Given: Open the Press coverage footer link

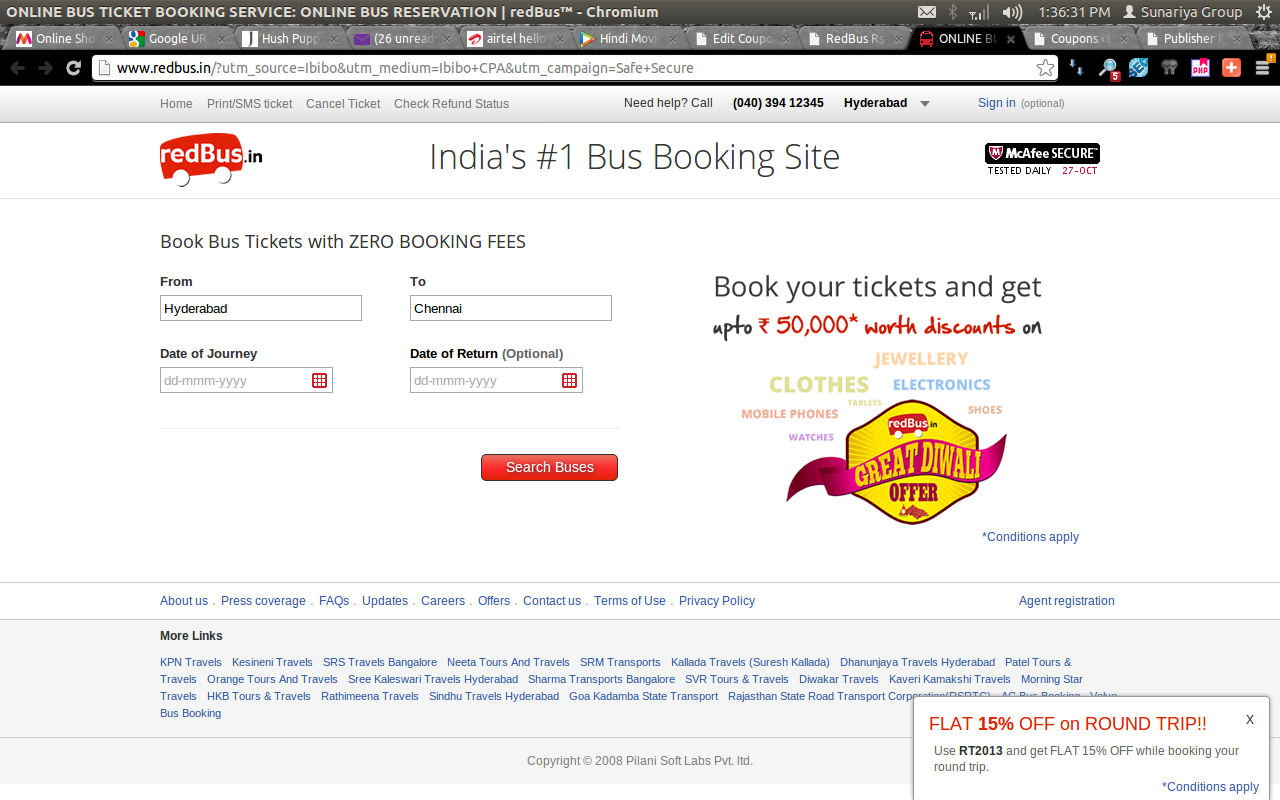Looking at the screenshot, I should coord(263,601).
